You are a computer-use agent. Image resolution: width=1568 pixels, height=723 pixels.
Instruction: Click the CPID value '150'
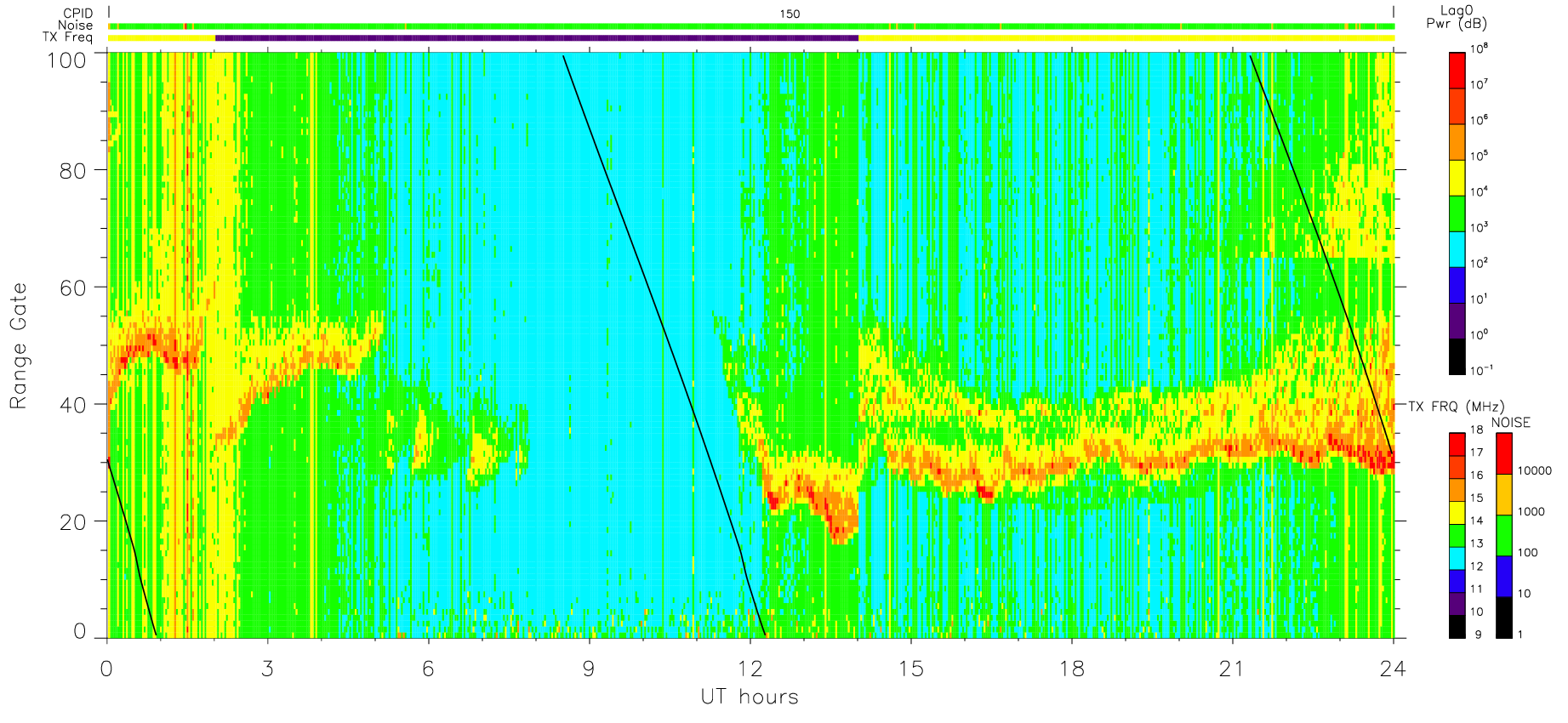click(790, 14)
